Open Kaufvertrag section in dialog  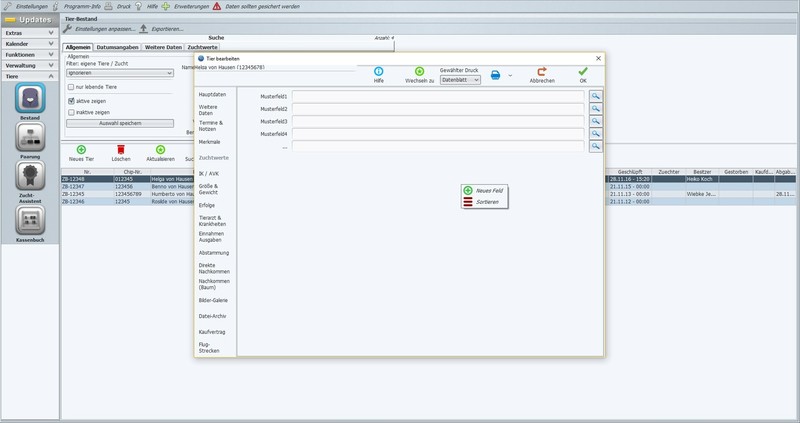(x=212, y=332)
